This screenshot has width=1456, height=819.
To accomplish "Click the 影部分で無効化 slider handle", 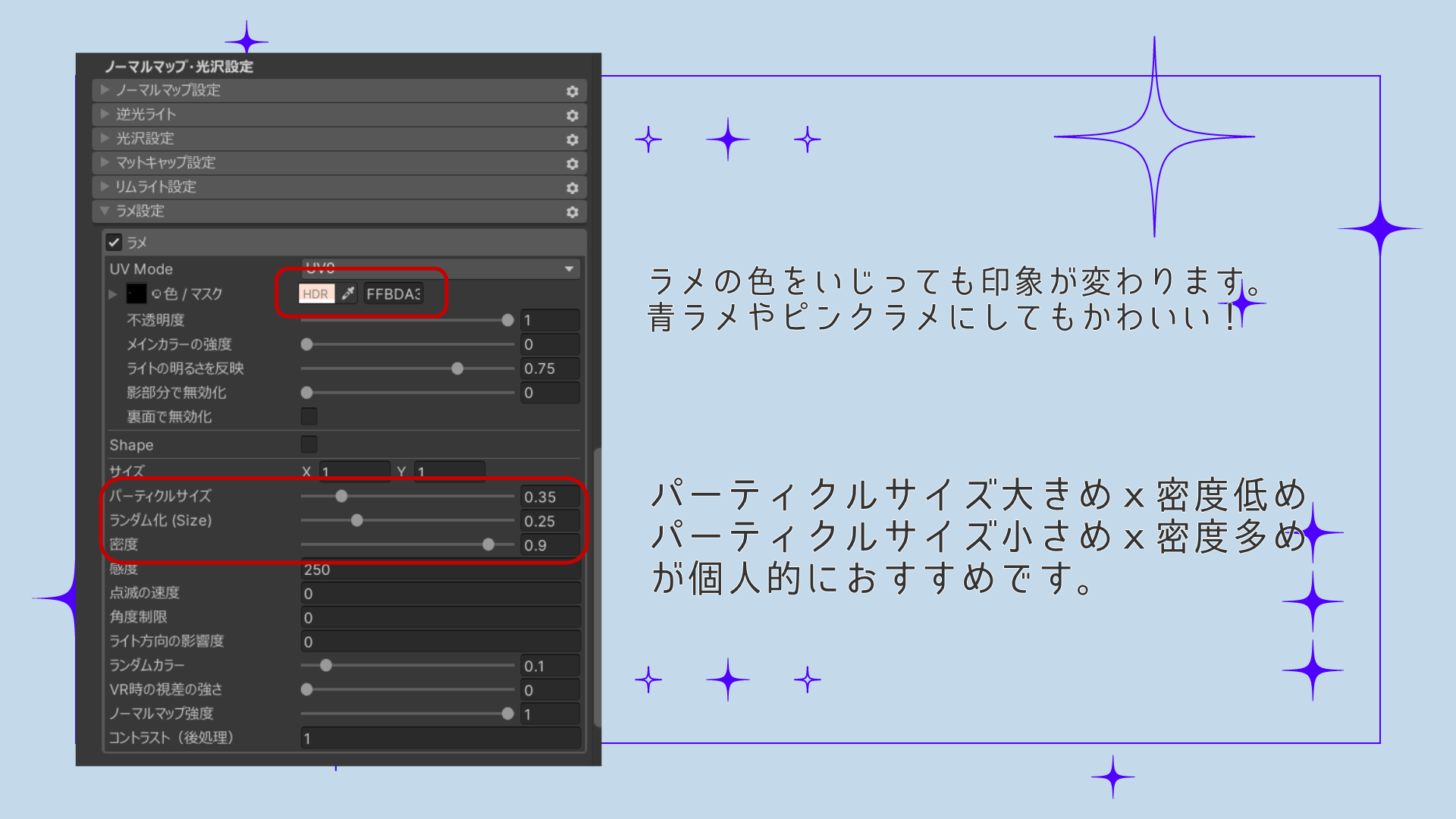I will pyautogui.click(x=307, y=393).
